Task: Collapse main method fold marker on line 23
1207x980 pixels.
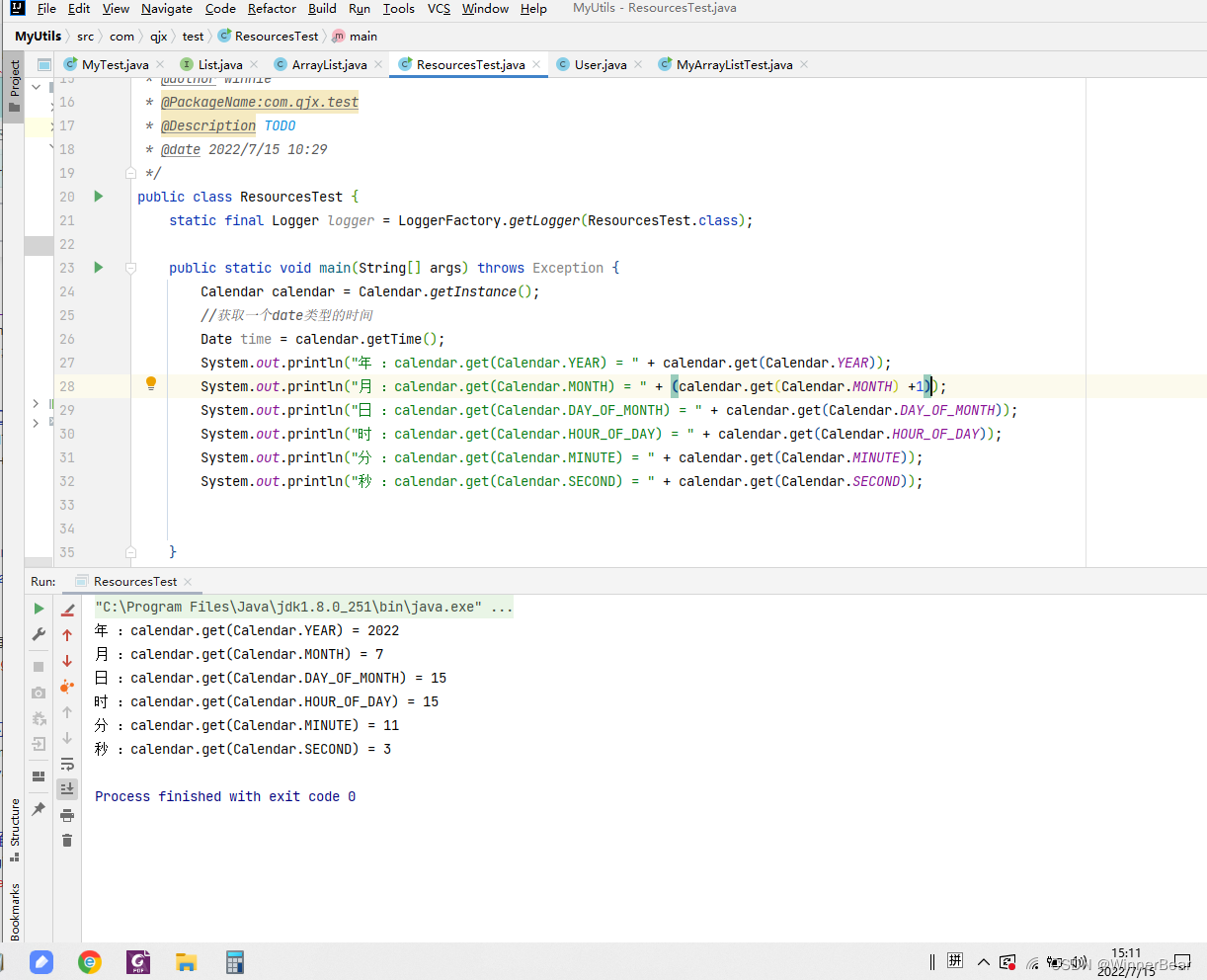Action: click(130, 268)
